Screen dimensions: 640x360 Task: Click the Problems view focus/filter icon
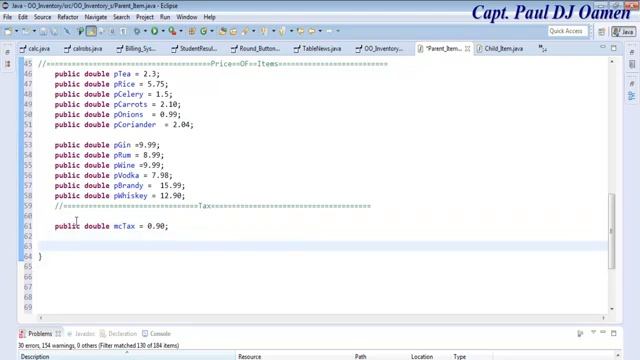[580, 333]
